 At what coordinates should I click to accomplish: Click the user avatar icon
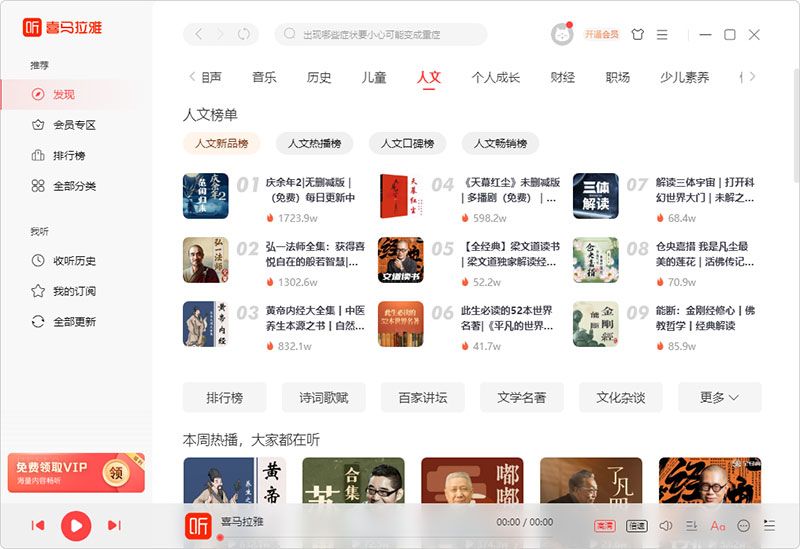[562, 35]
